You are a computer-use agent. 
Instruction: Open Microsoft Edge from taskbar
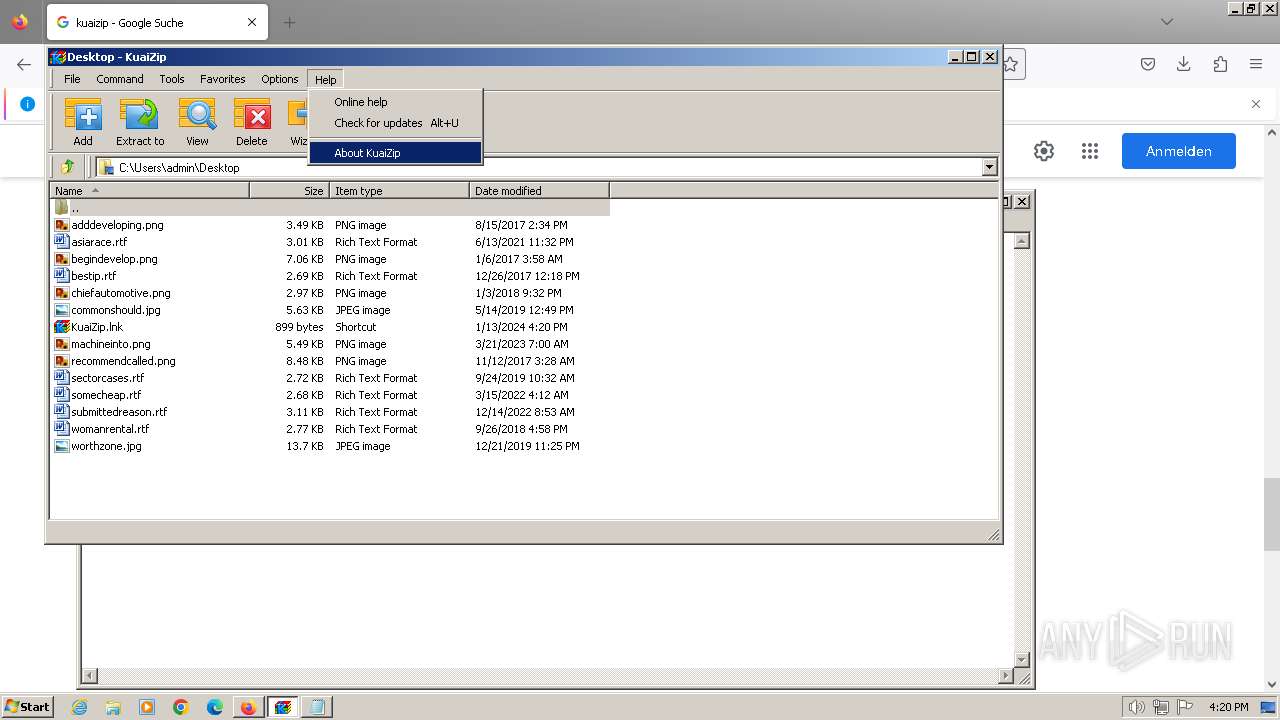215,707
